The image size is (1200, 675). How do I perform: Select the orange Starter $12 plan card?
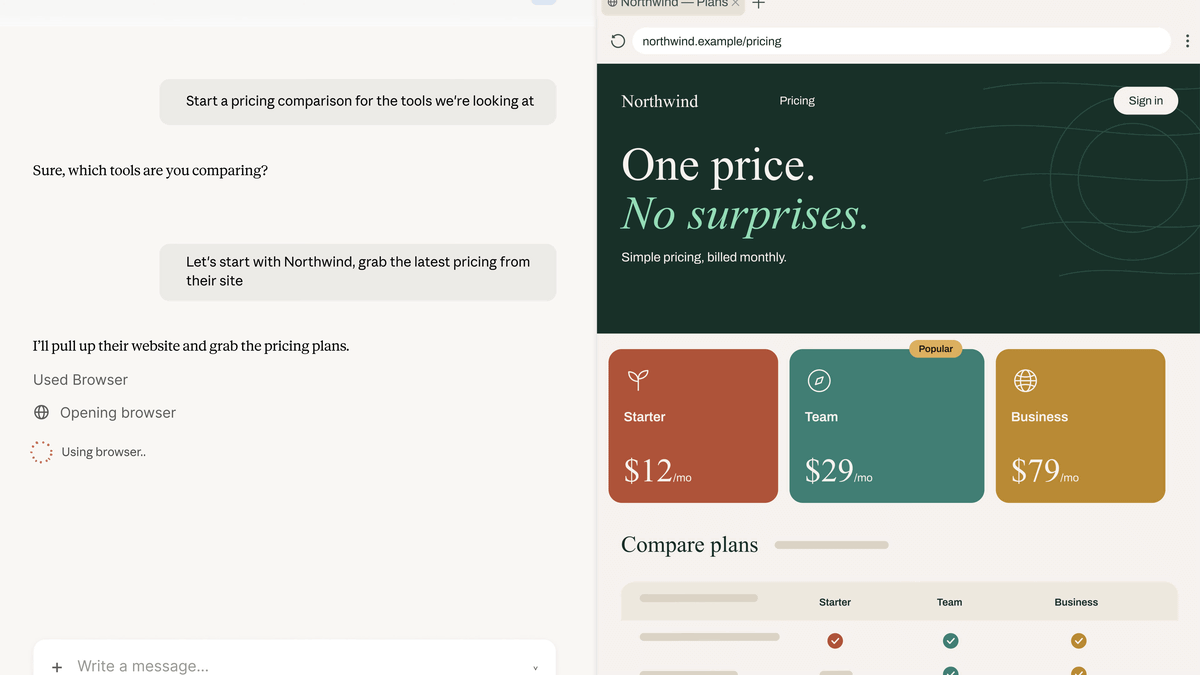click(x=693, y=426)
